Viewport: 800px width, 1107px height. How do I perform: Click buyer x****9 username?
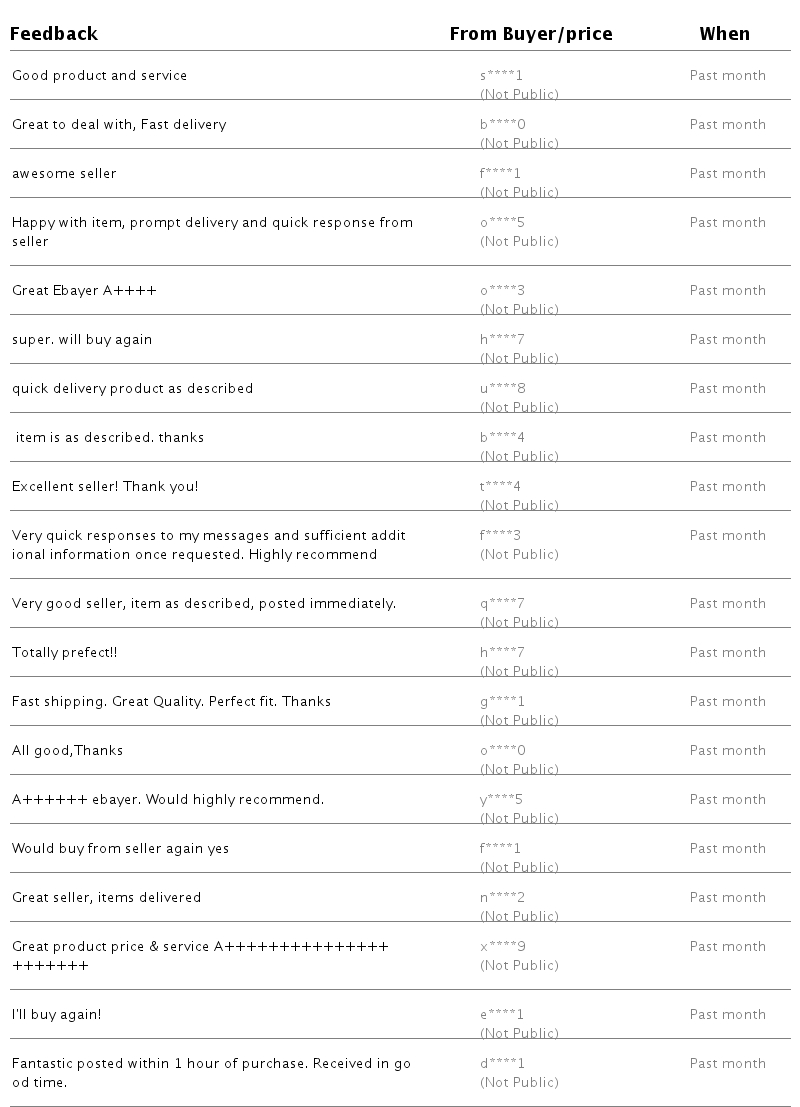click(x=503, y=947)
